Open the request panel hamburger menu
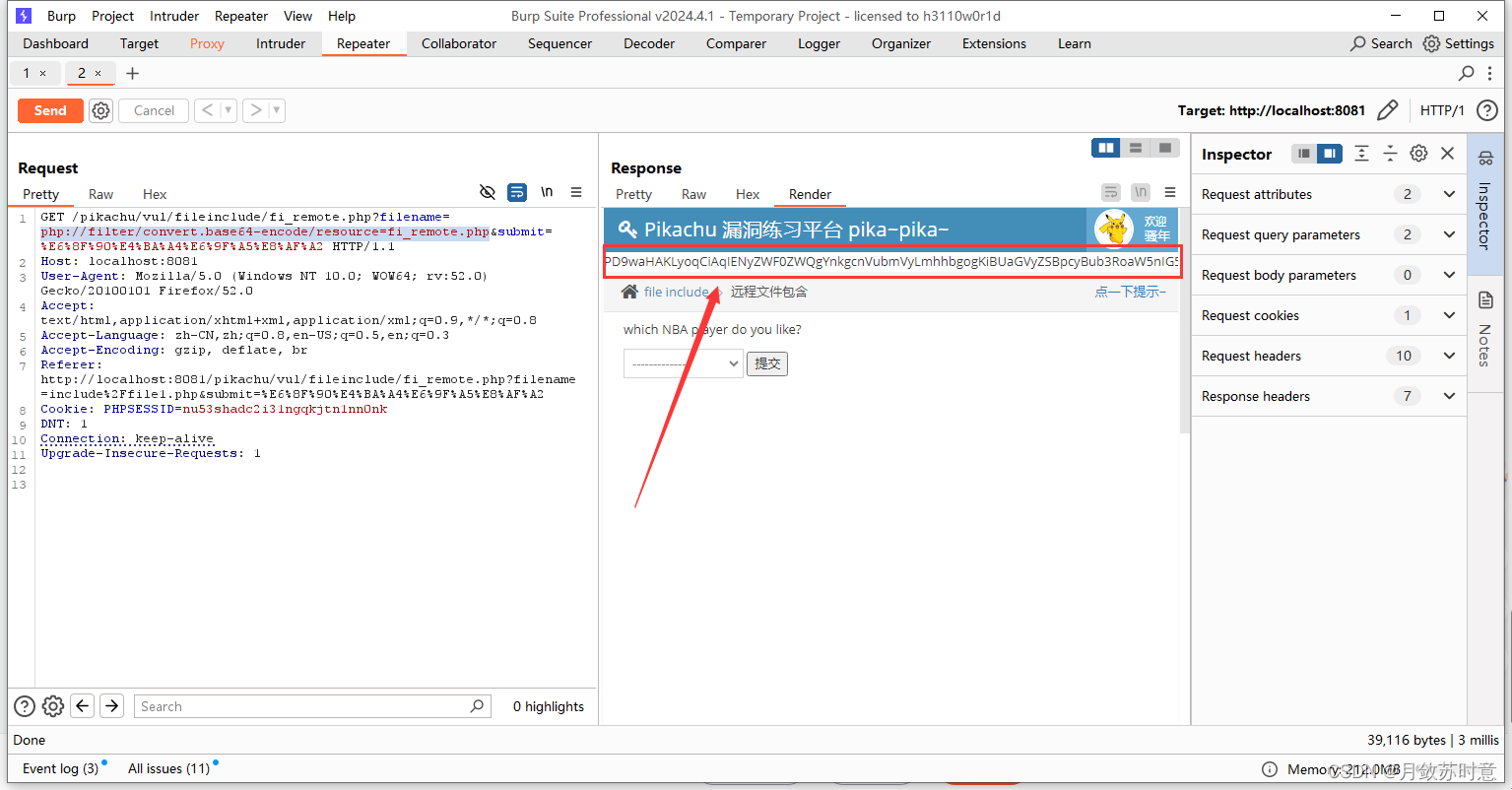The height and width of the screenshot is (790, 1512). coord(576,192)
